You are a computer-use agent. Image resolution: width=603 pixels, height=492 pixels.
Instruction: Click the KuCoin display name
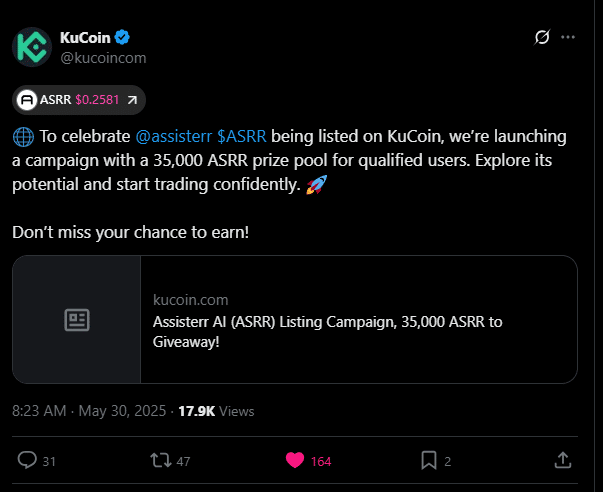[85, 38]
